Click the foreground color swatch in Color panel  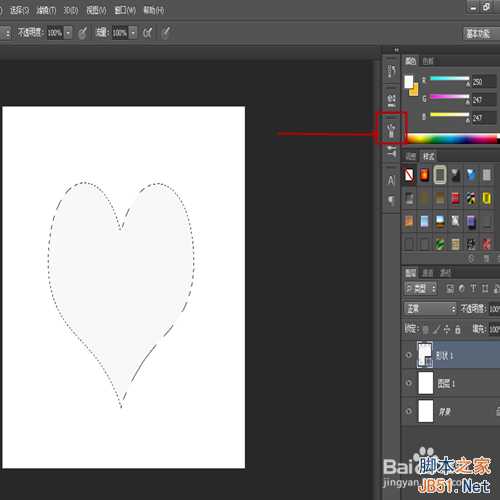pyautogui.click(x=409, y=82)
